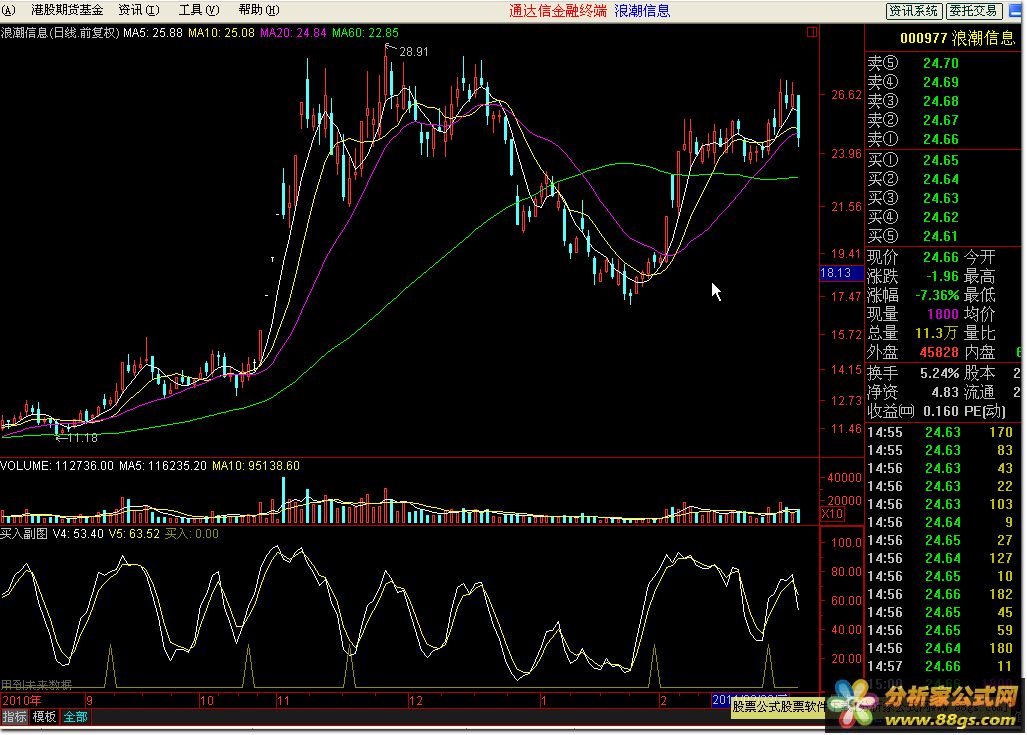Viewport: 1027px width, 735px height.
Task: Click the month 12 timeline marker
Action: click(x=416, y=700)
